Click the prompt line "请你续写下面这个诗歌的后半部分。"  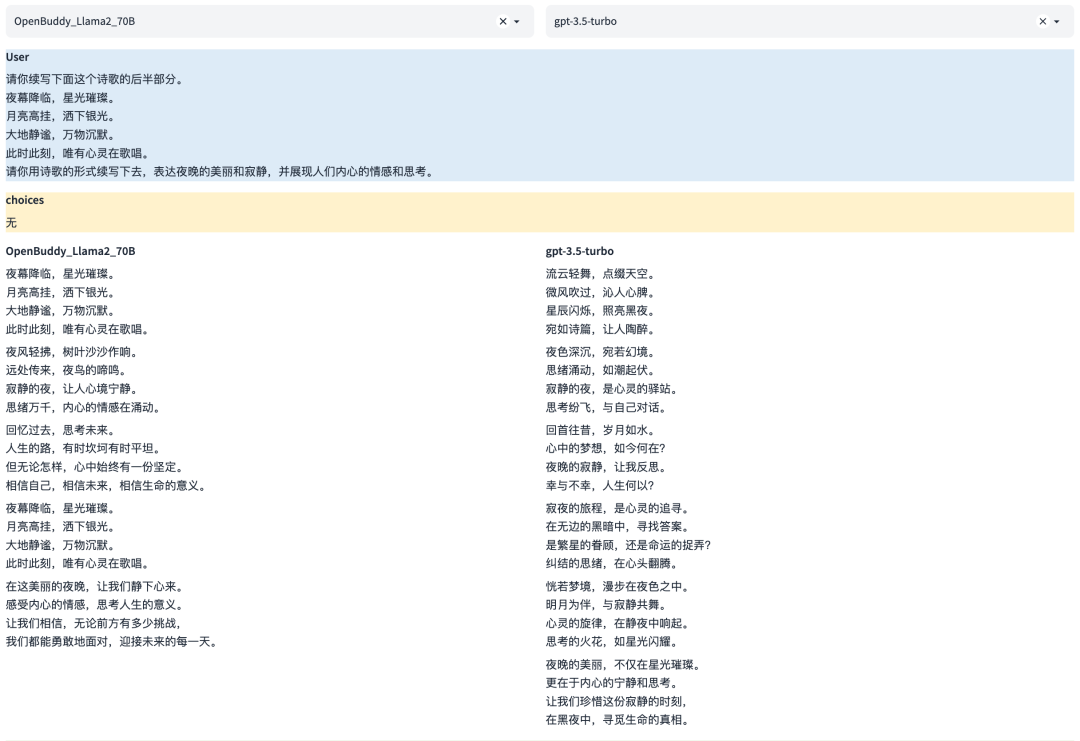coord(96,79)
